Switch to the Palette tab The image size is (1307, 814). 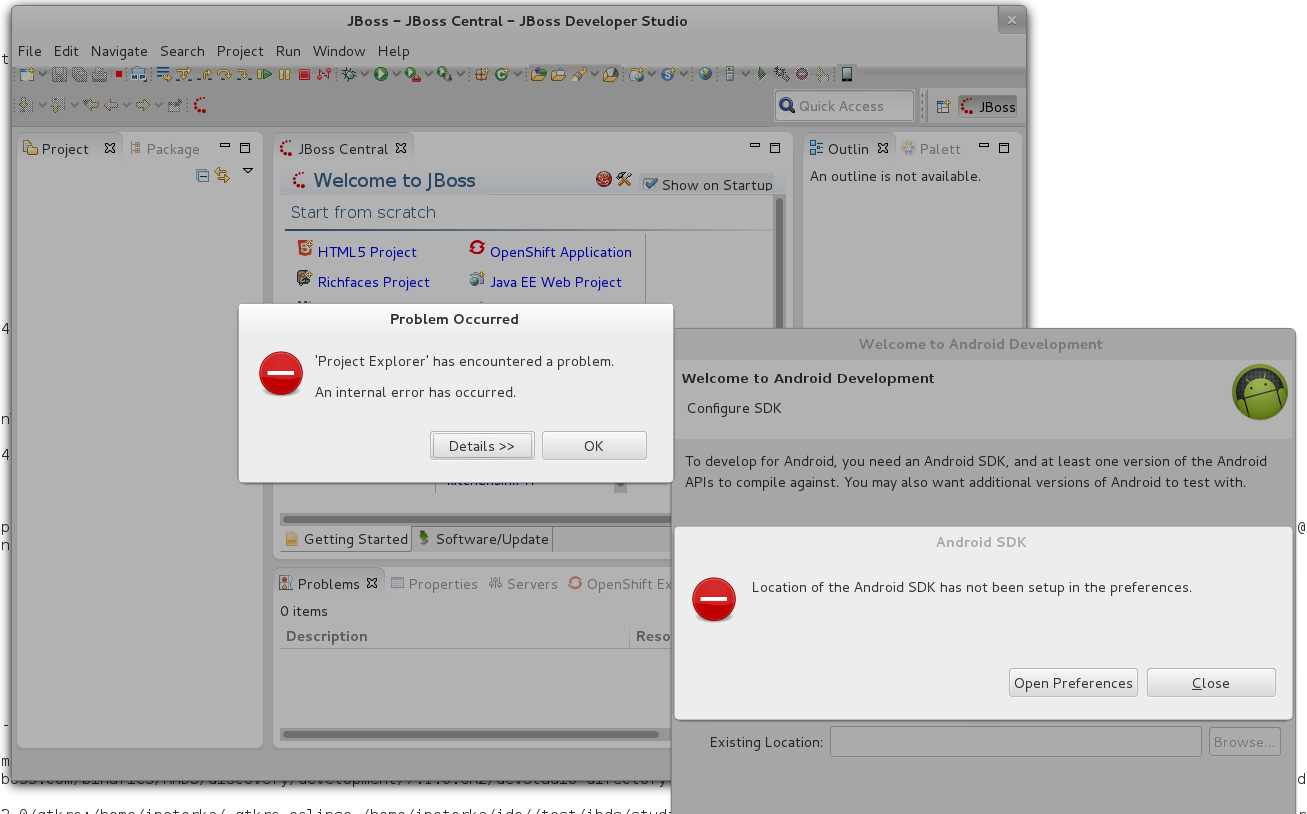pos(930,149)
